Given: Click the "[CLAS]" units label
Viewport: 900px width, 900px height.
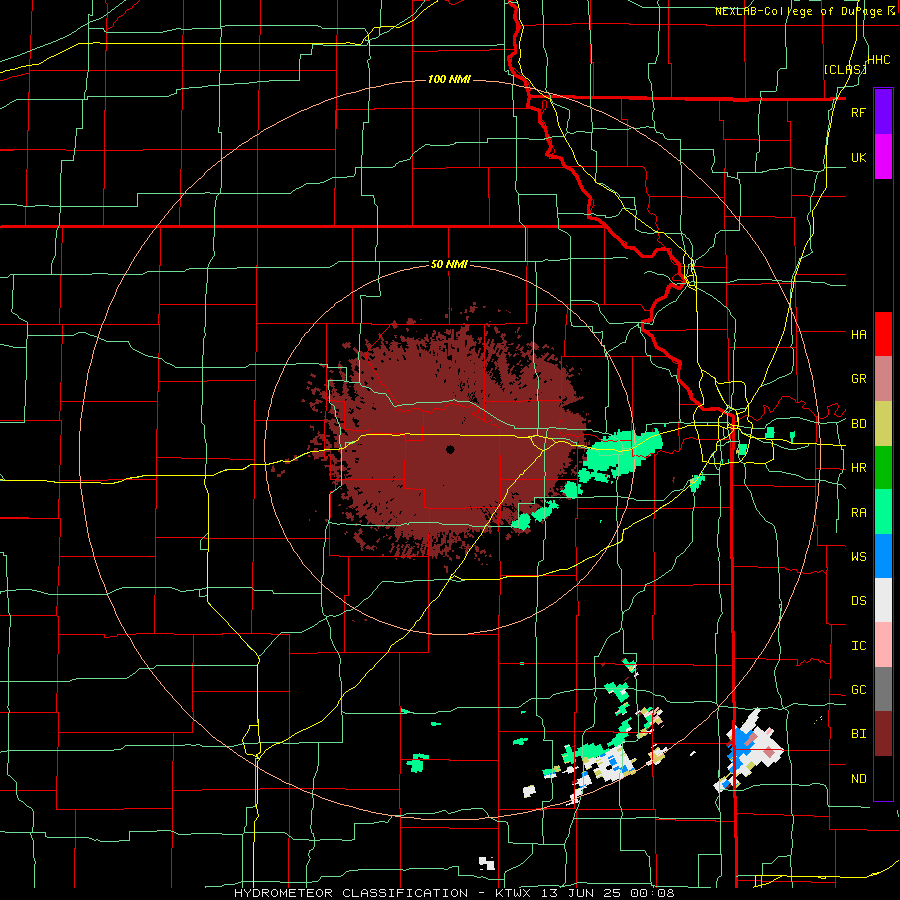Looking at the screenshot, I should [845, 69].
